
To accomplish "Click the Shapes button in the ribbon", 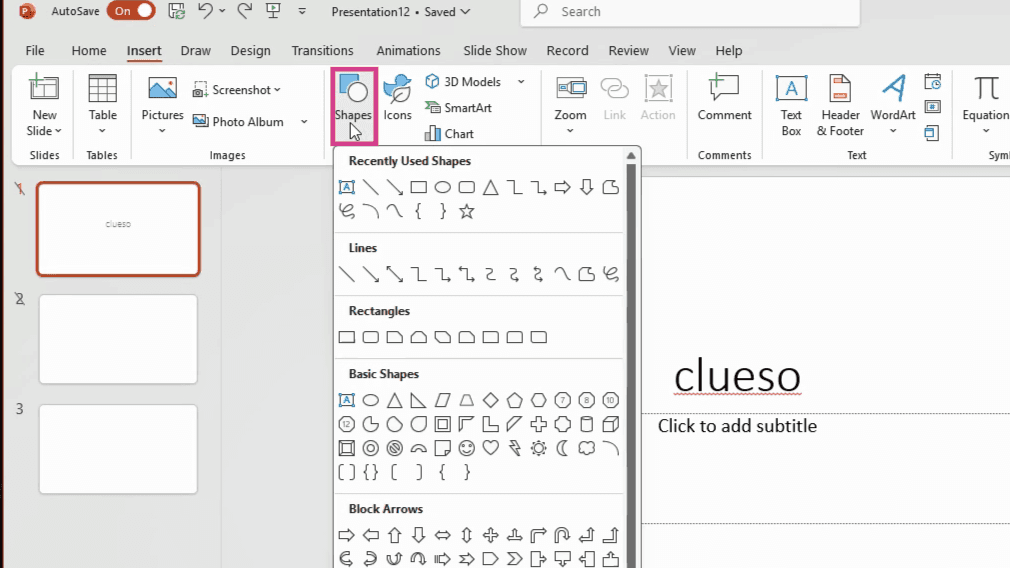I will tap(353, 105).
